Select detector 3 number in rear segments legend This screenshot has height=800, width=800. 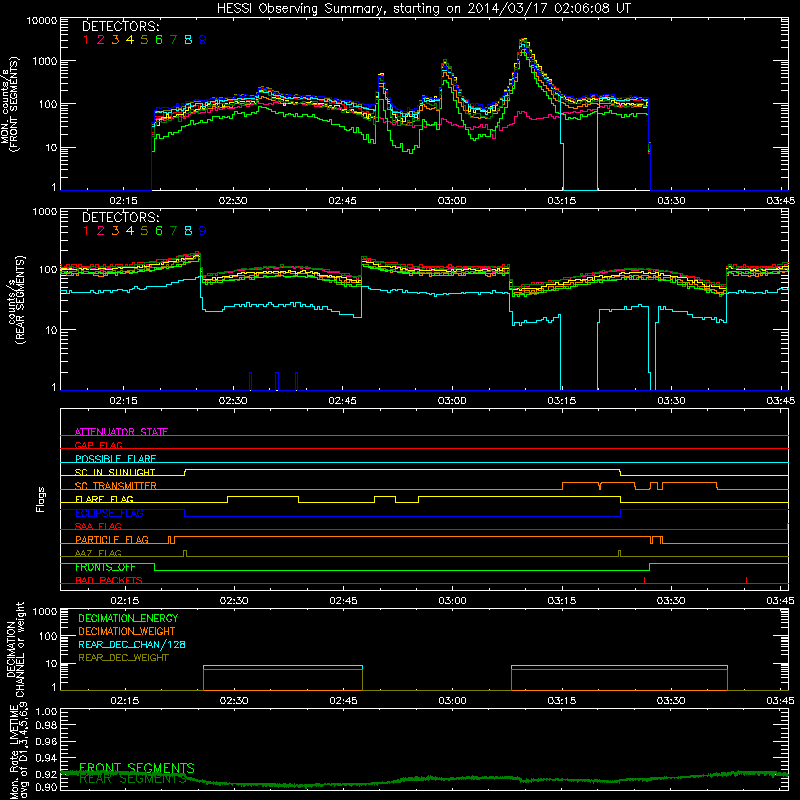click(115, 231)
